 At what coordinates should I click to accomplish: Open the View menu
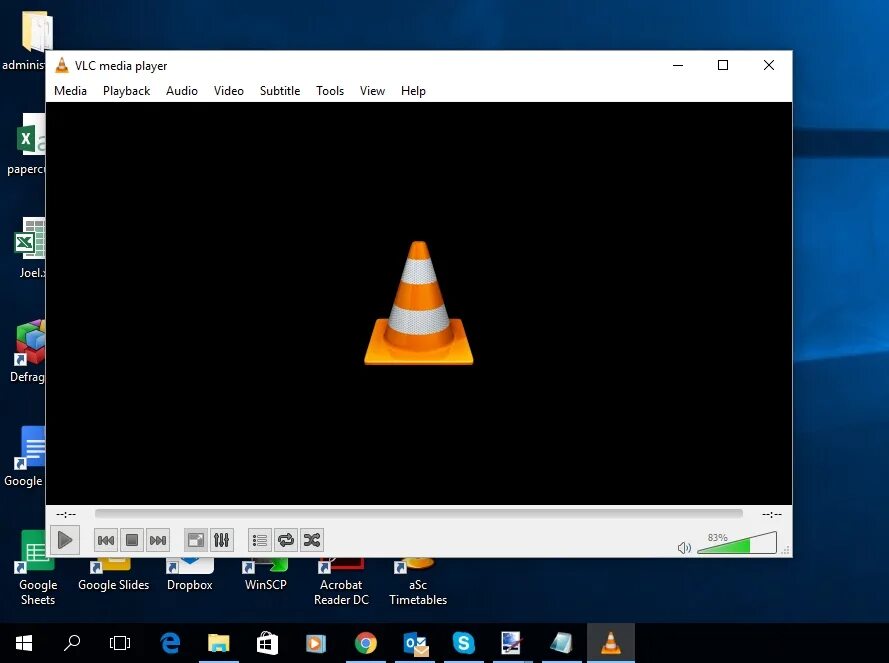coord(372,91)
